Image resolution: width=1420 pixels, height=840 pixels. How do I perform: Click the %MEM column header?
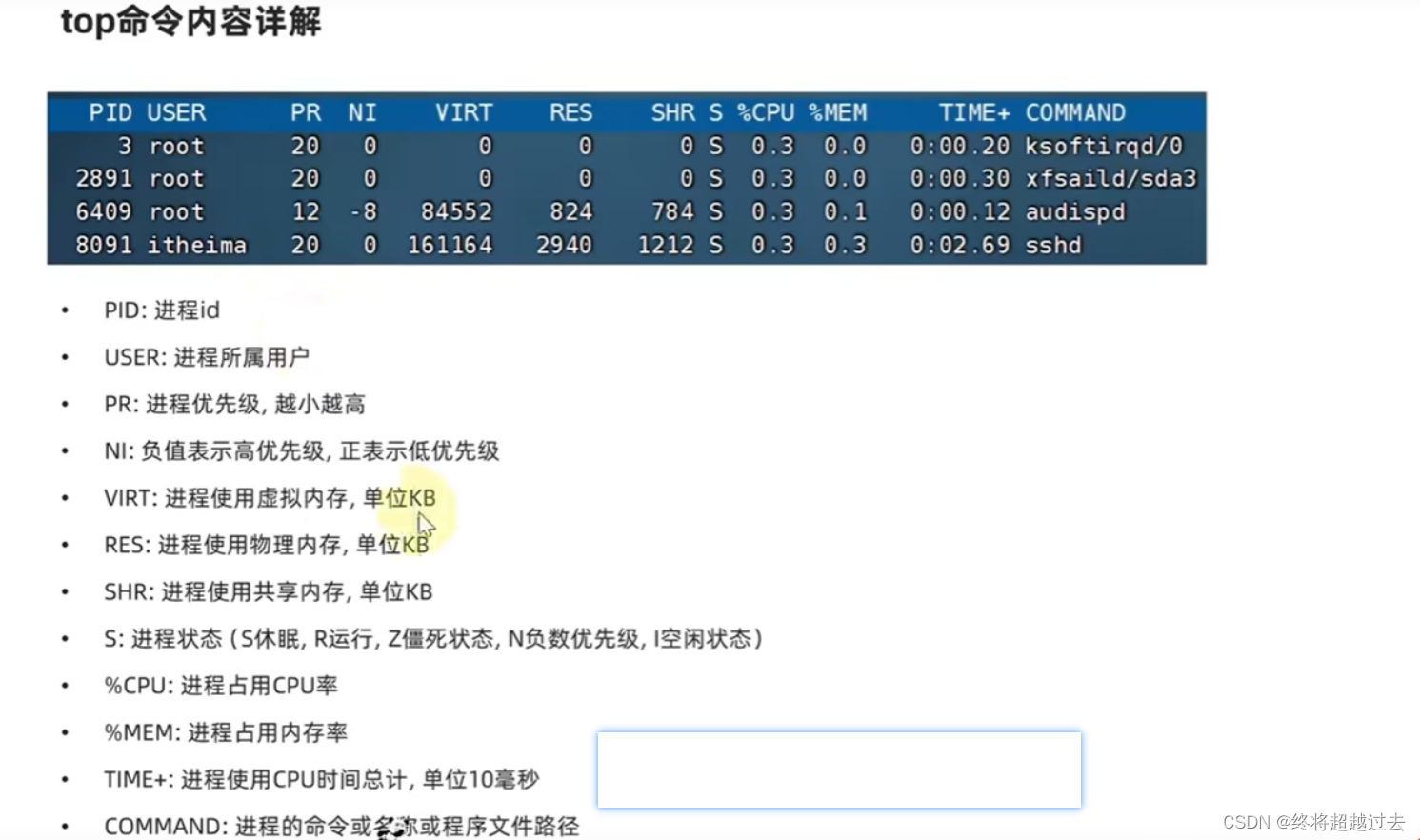pyautogui.click(x=838, y=112)
